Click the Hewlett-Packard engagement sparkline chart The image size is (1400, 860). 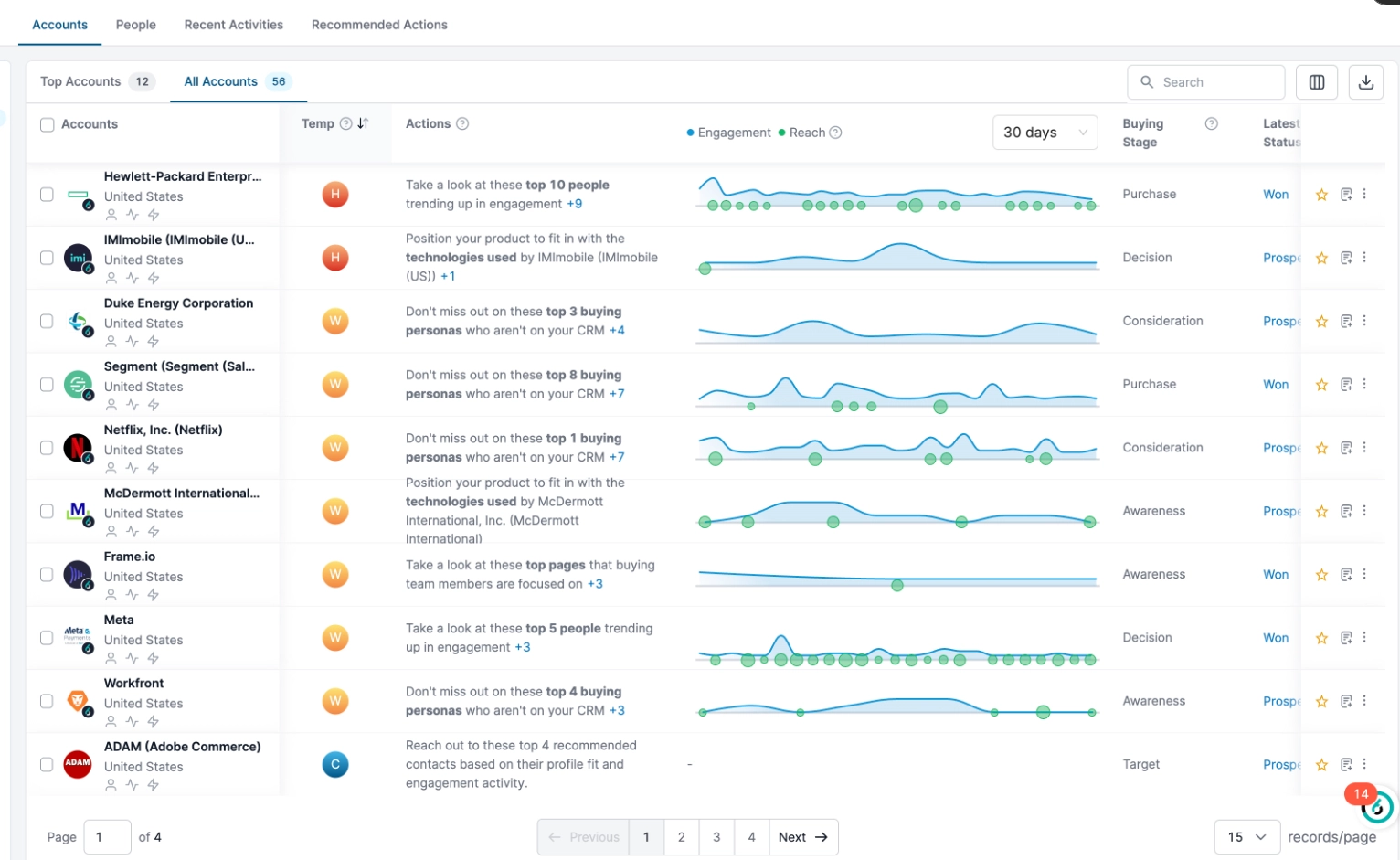click(896, 195)
